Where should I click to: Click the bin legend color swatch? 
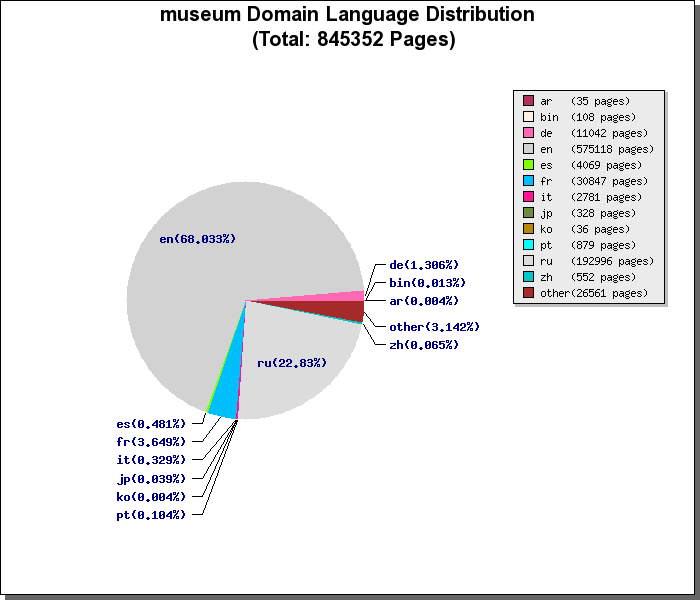[x=528, y=117]
